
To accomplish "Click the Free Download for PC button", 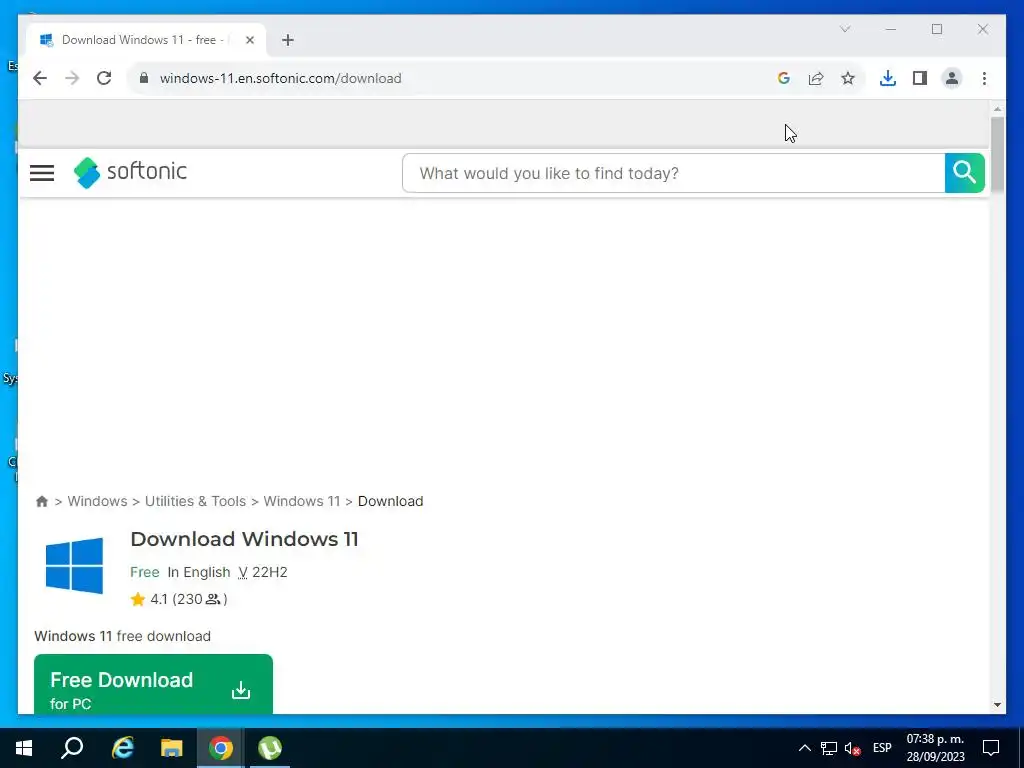I will point(153,684).
